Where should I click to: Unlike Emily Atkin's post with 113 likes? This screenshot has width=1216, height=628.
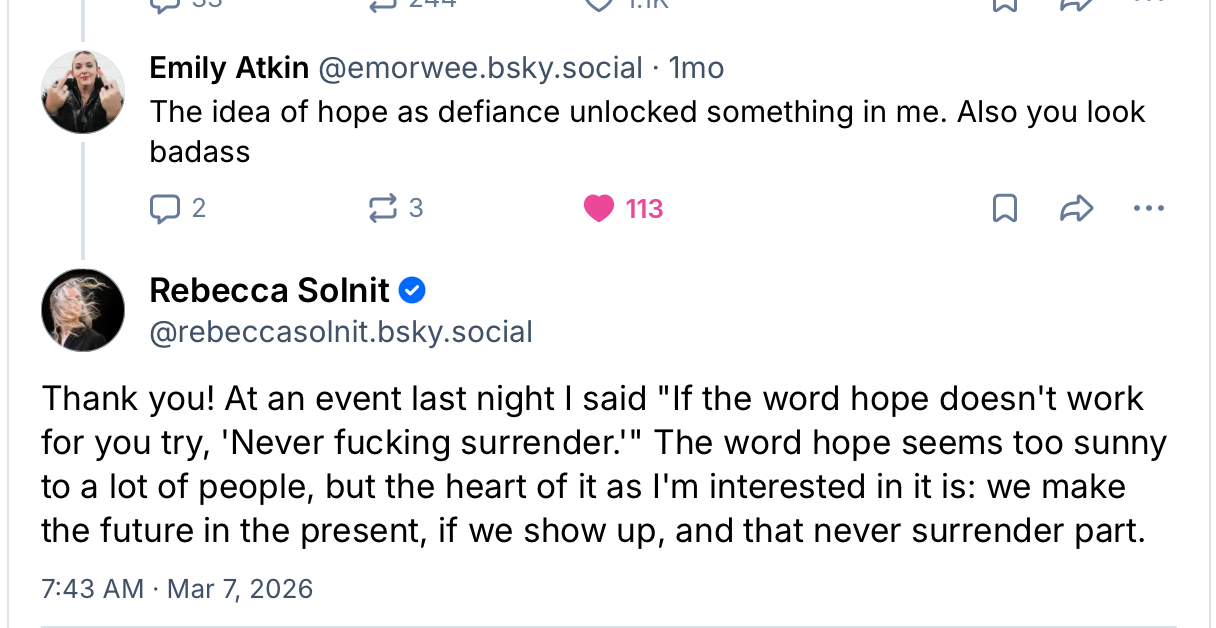[599, 208]
